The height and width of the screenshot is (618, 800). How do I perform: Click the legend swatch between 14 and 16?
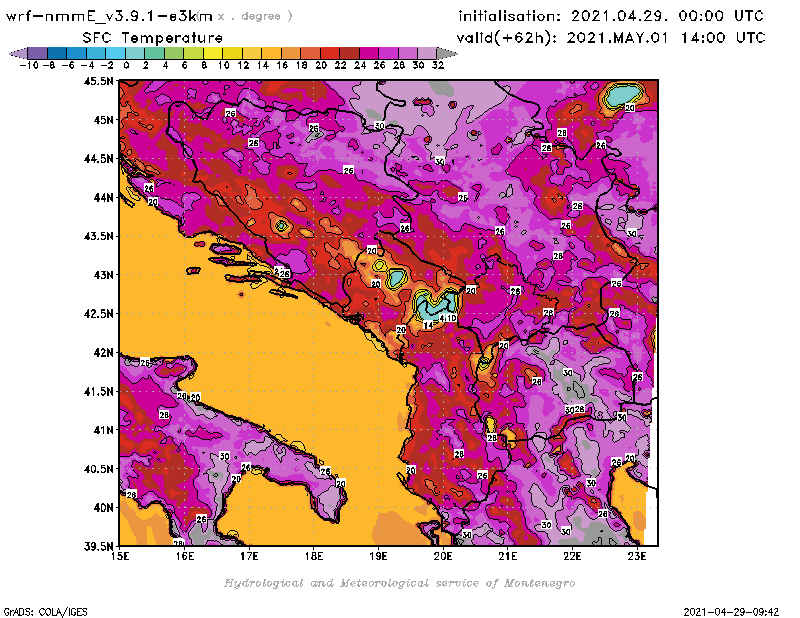coord(271,54)
